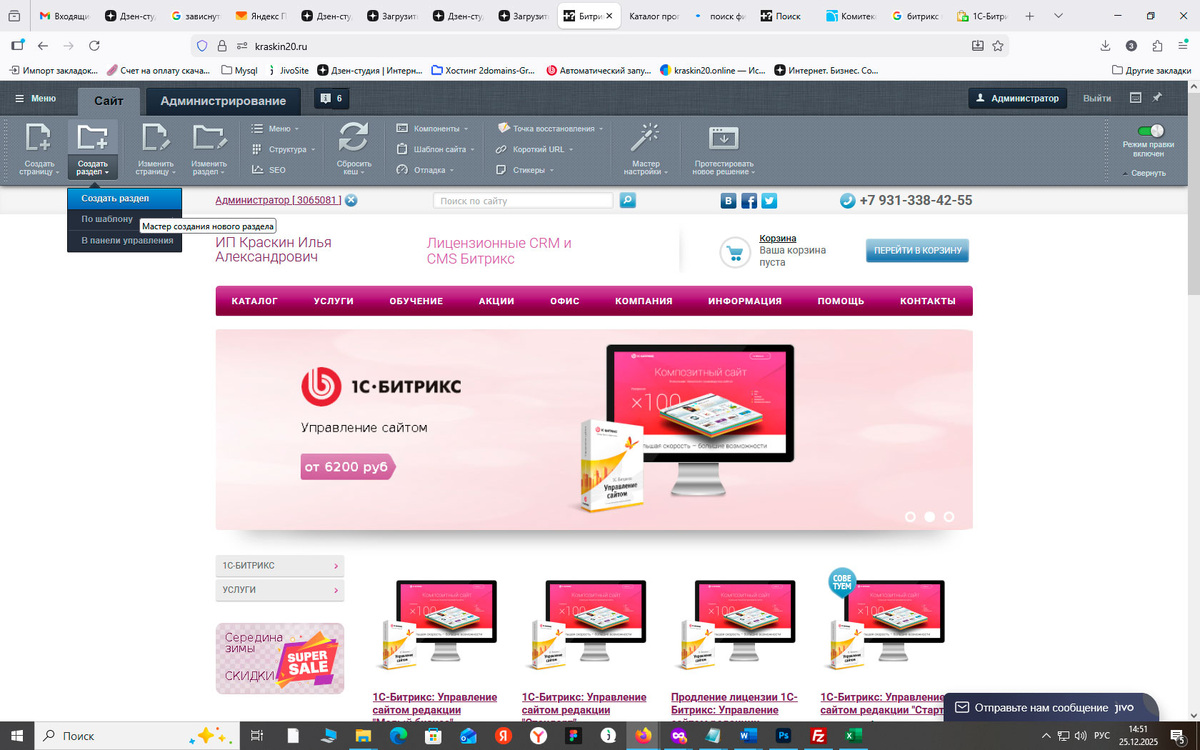Image resolution: width=1200 pixels, height=750 pixels.
Task: Click the site security padlock icon
Action: [x=222, y=45]
